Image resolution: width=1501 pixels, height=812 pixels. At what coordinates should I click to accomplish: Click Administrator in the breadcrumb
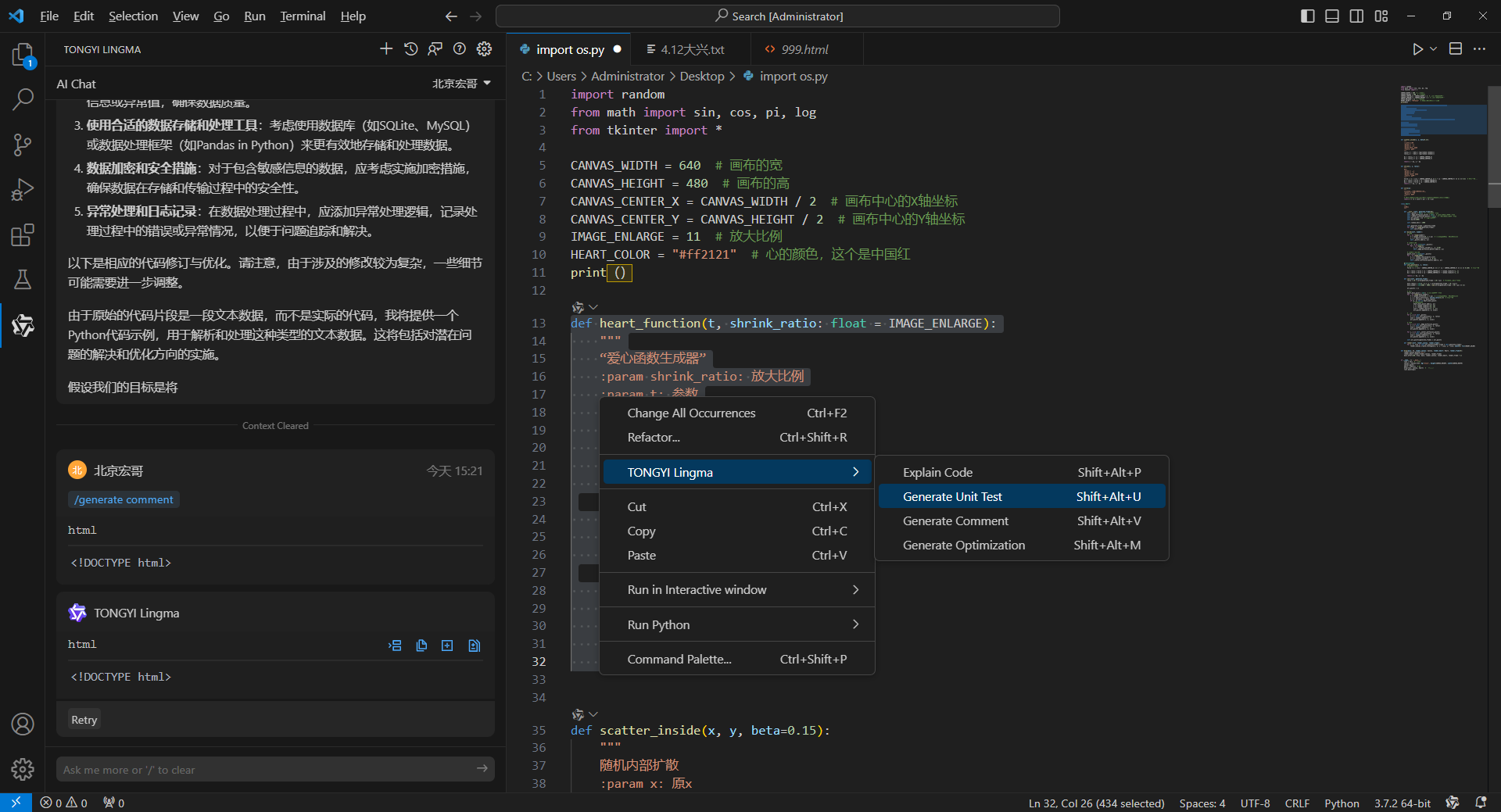coord(628,76)
